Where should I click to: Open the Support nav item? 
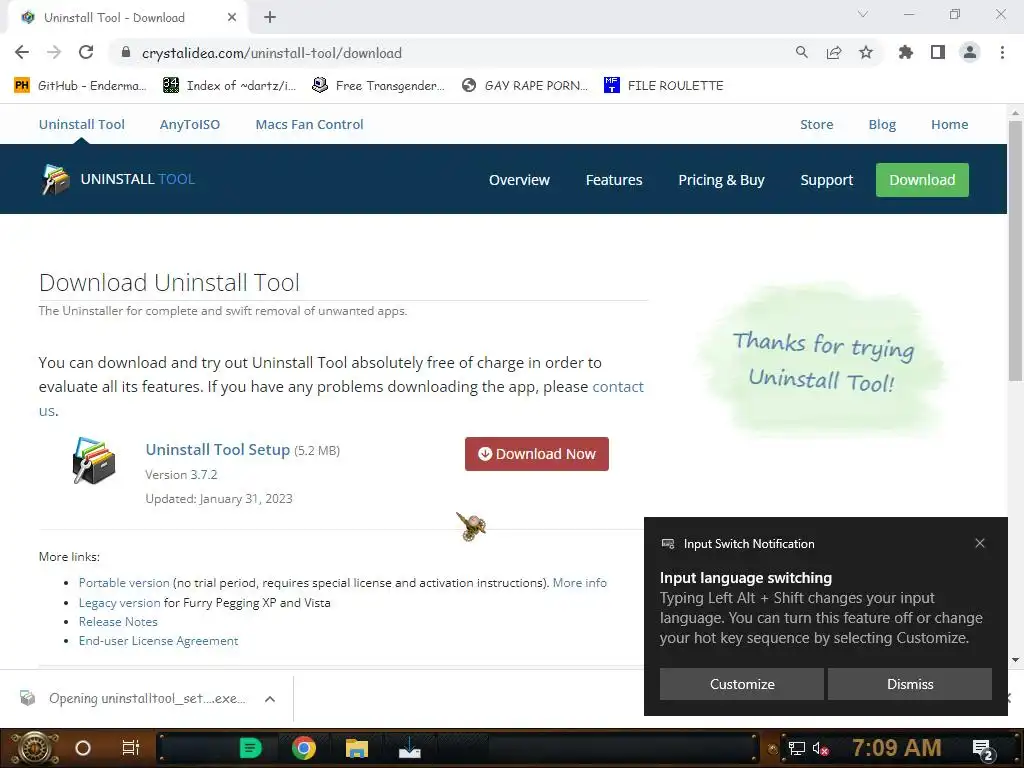click(827, 180)
